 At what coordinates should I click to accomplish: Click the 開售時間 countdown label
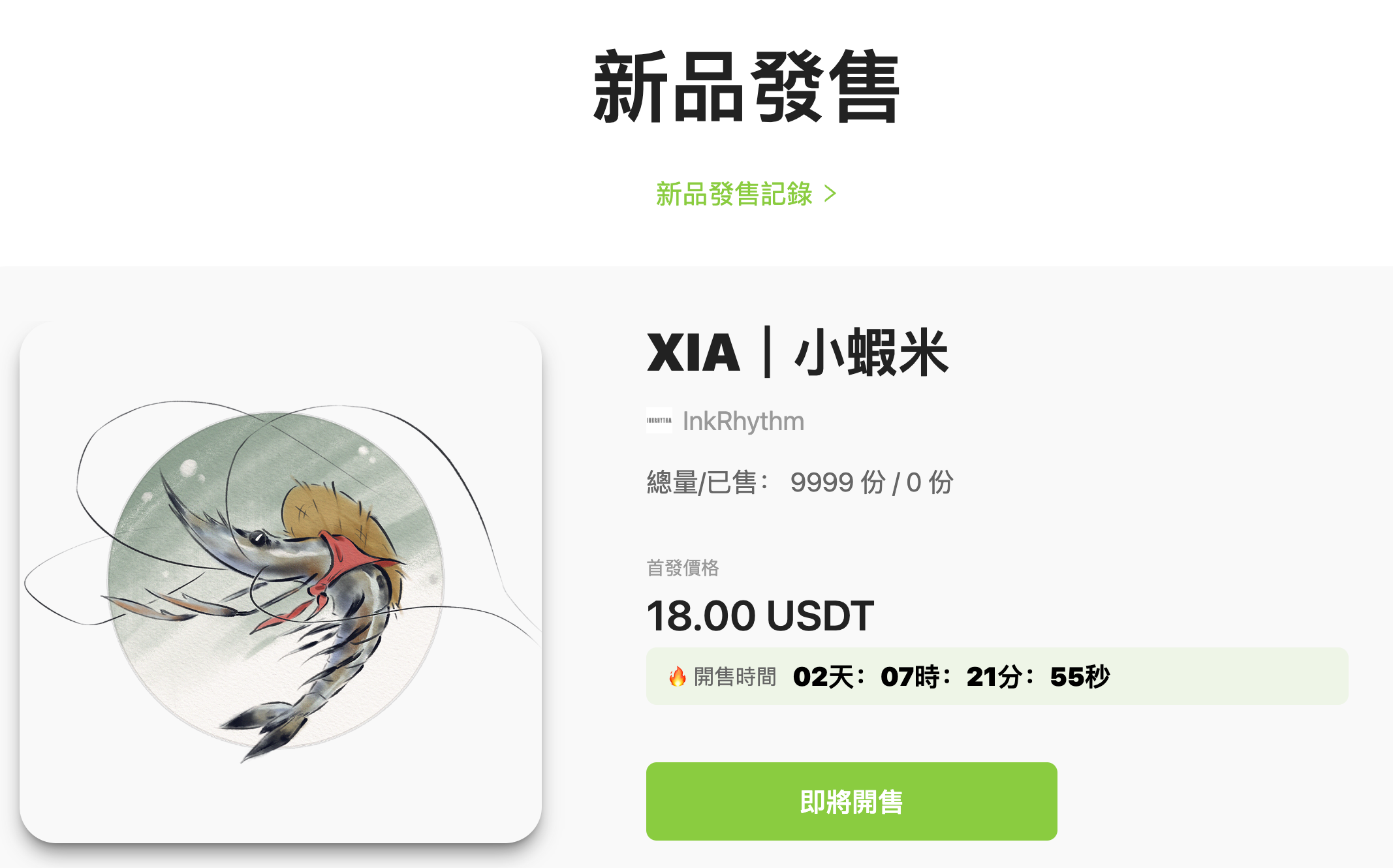click(735, 677)
